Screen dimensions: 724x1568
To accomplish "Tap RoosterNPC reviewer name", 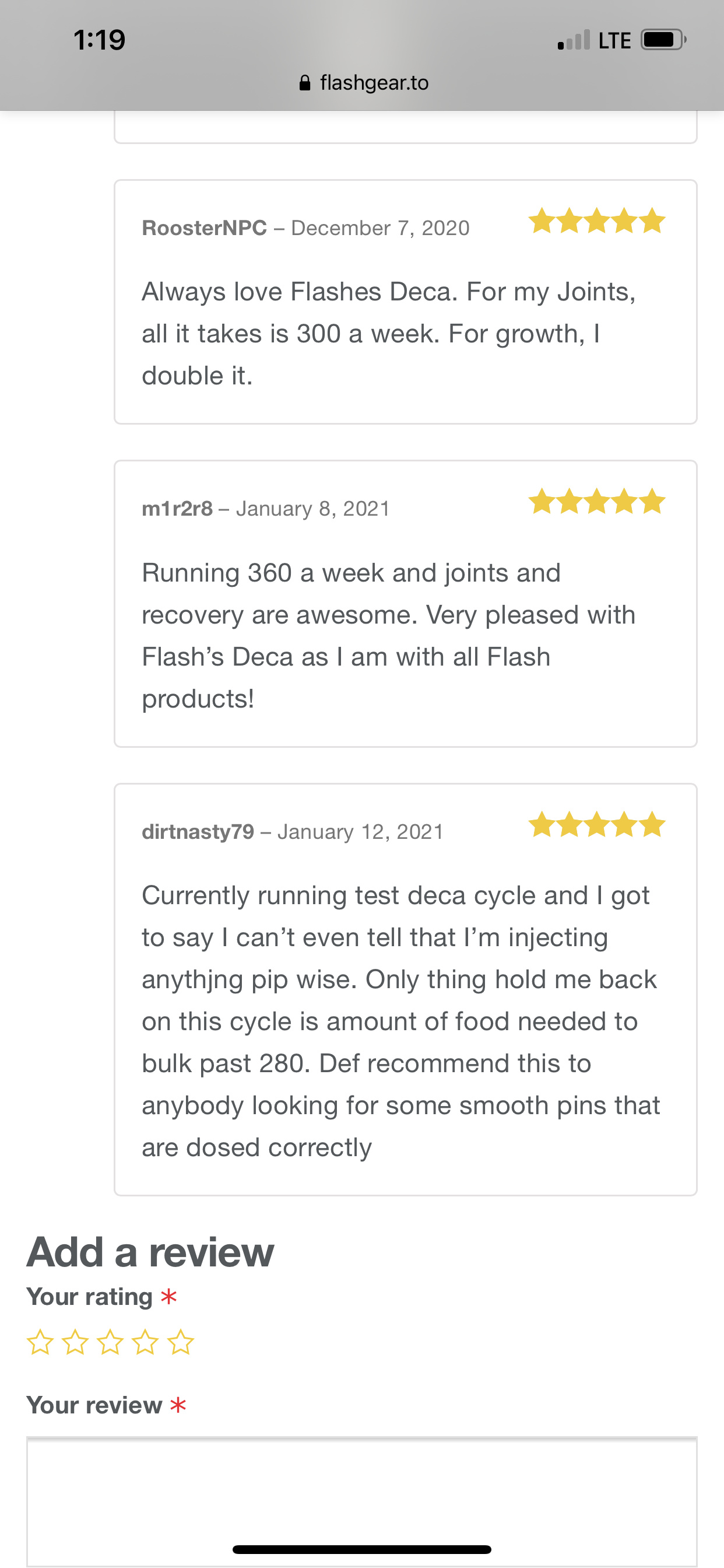I will pyautogui.click(x=204, y=228).
